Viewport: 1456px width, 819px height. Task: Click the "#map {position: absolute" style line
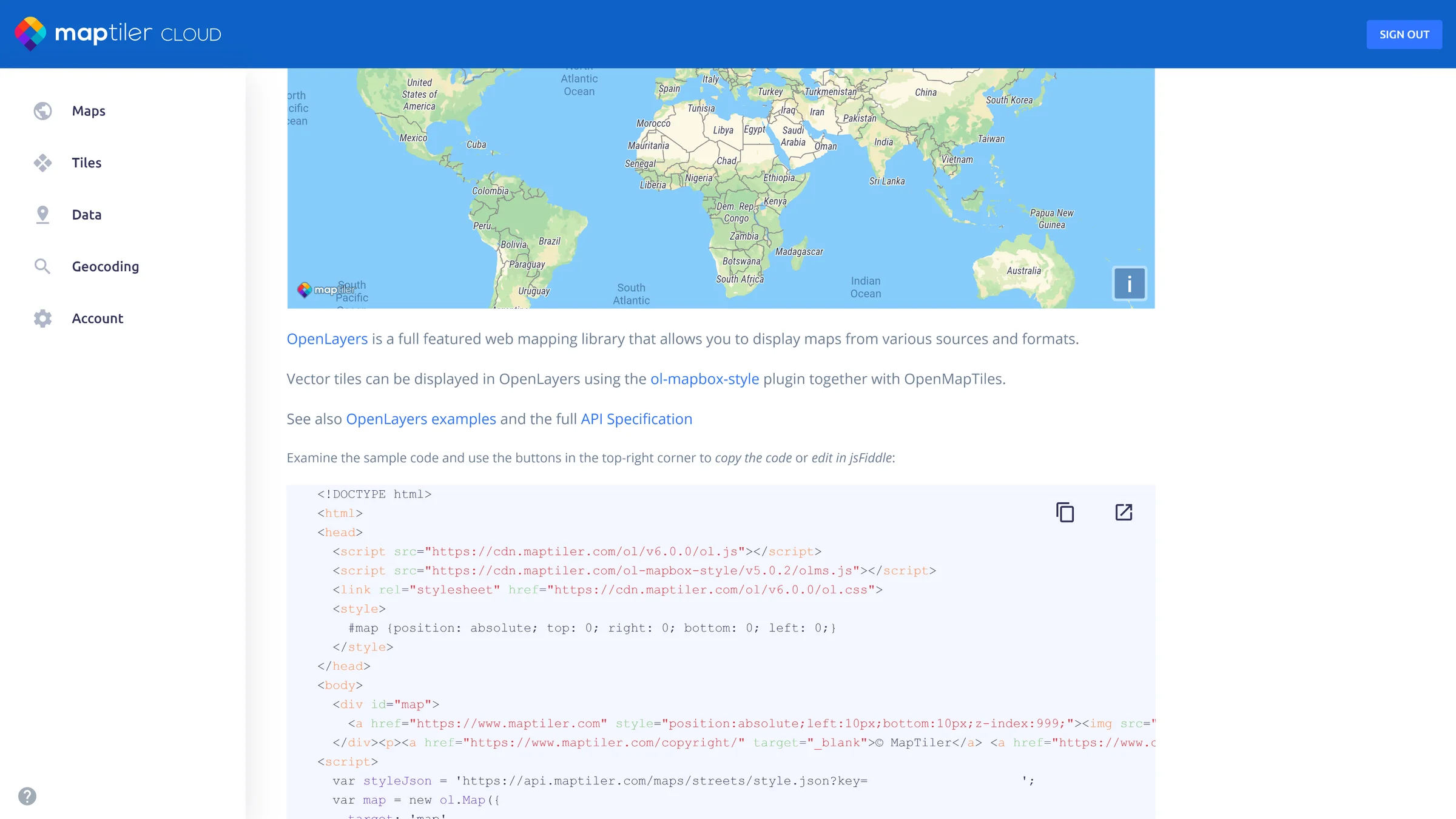[x=591, y=628]
